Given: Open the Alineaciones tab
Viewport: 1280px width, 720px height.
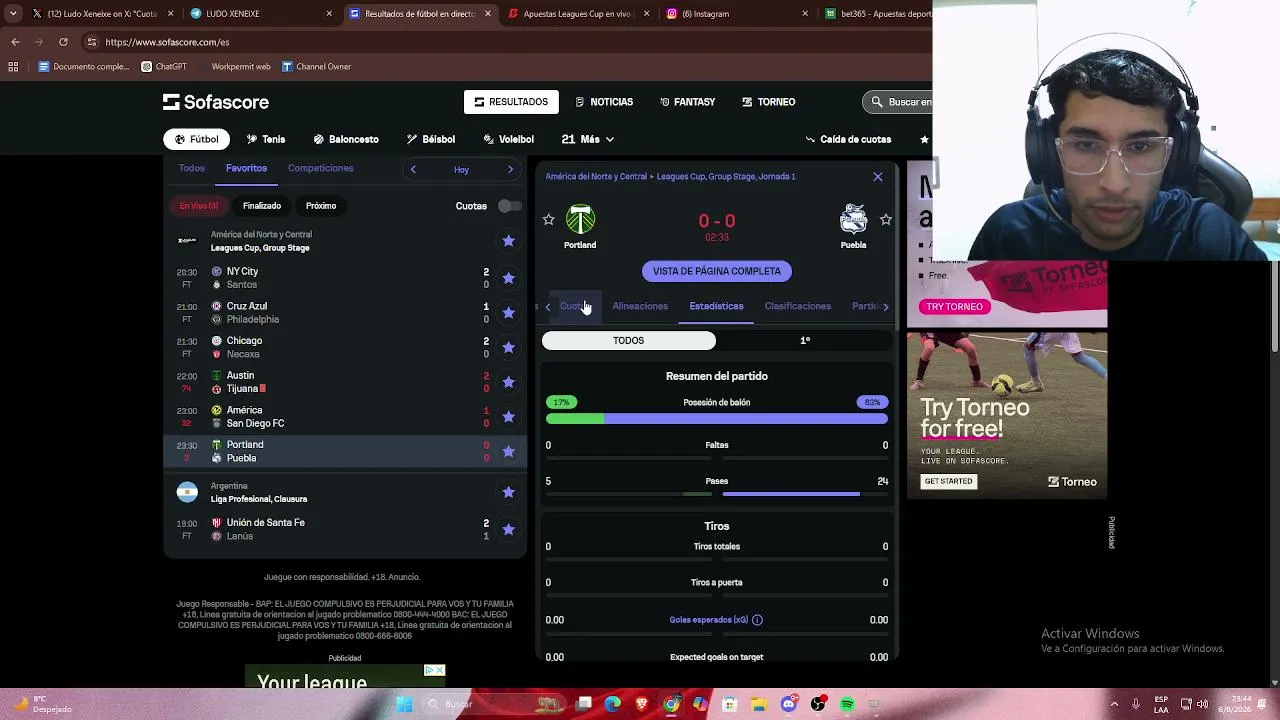Looking at the screenshot, I should tap(640, 306).
